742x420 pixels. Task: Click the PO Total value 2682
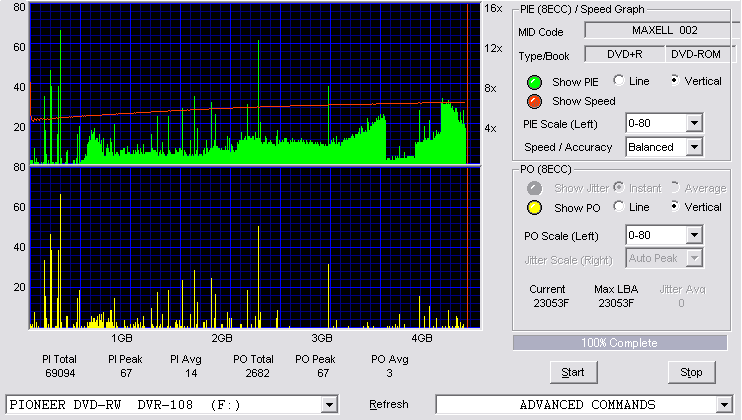click(257, 374)
